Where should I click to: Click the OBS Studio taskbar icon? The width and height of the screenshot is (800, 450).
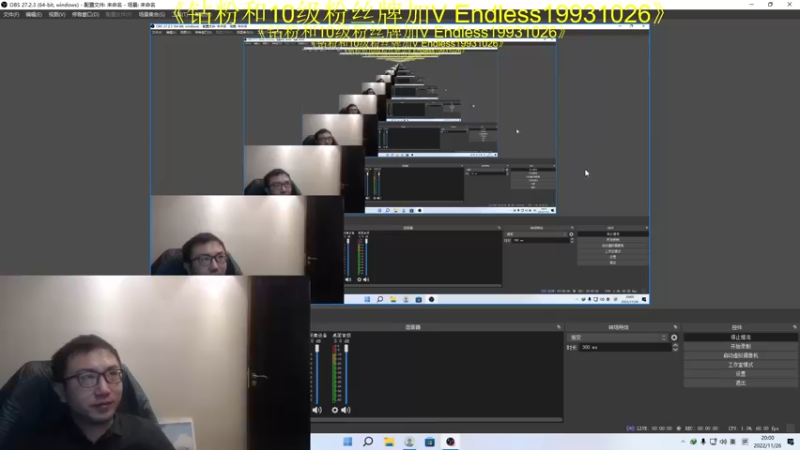450,441
